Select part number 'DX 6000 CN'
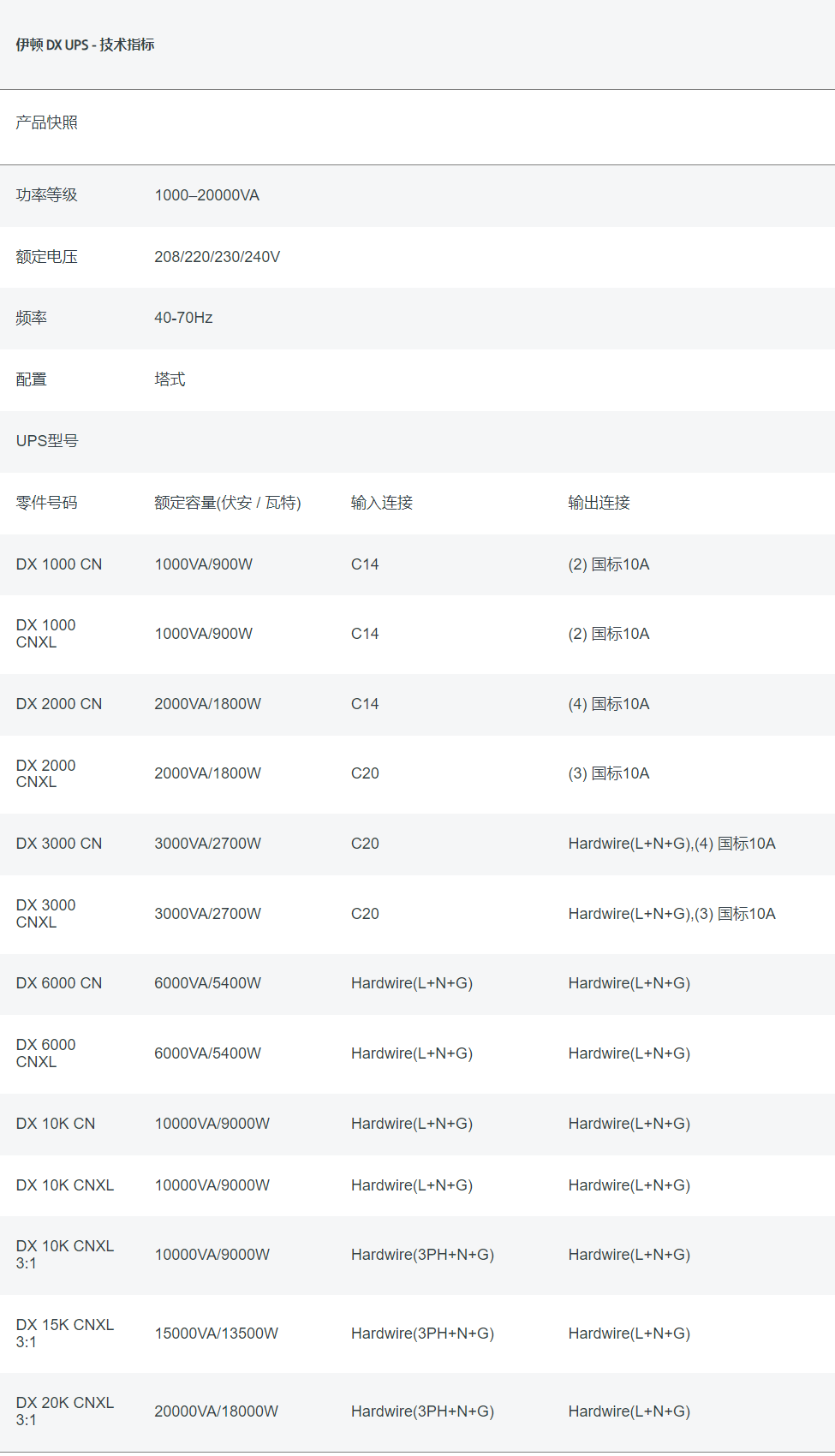The image size is (835, 1456). pyautogui.click(x=59, y=983)
